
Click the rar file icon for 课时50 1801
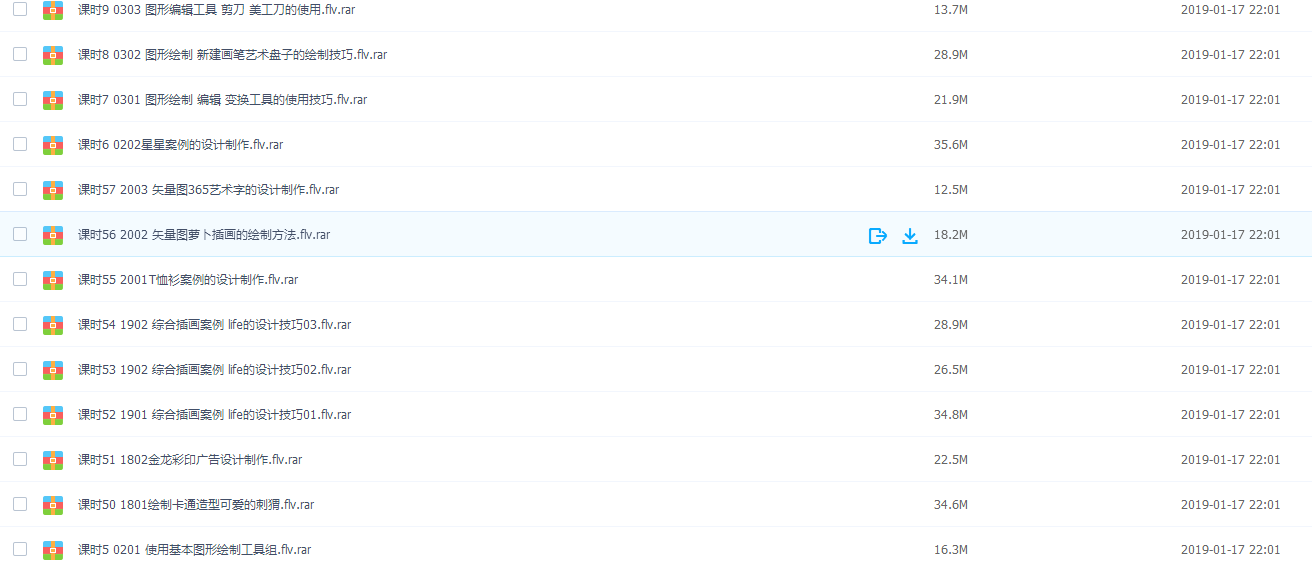point(53,505)
